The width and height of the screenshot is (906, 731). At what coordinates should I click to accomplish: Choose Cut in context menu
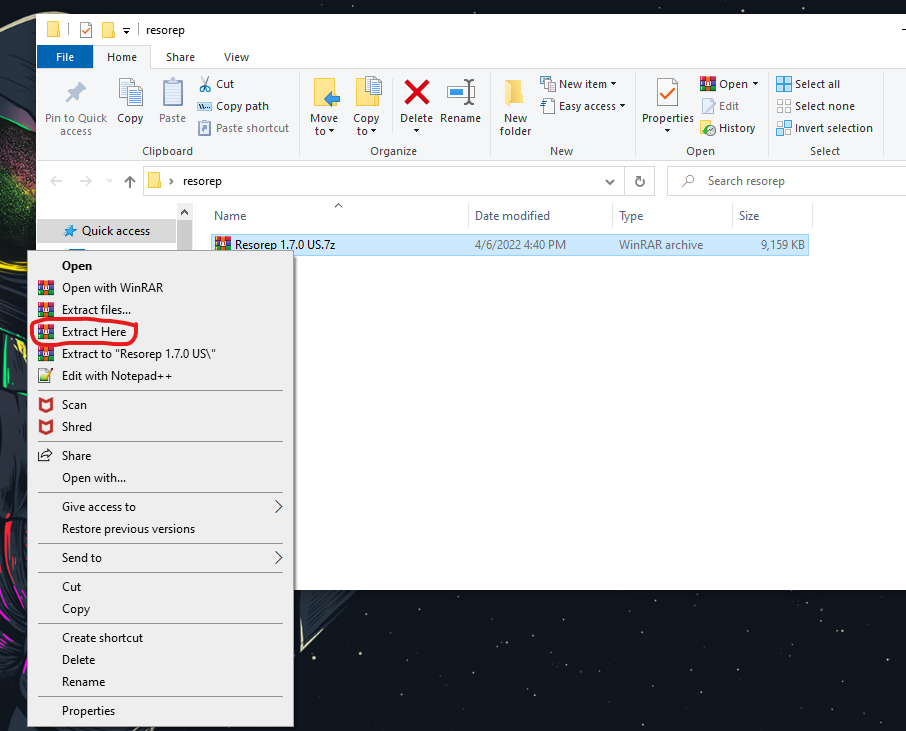coord(161,587)
